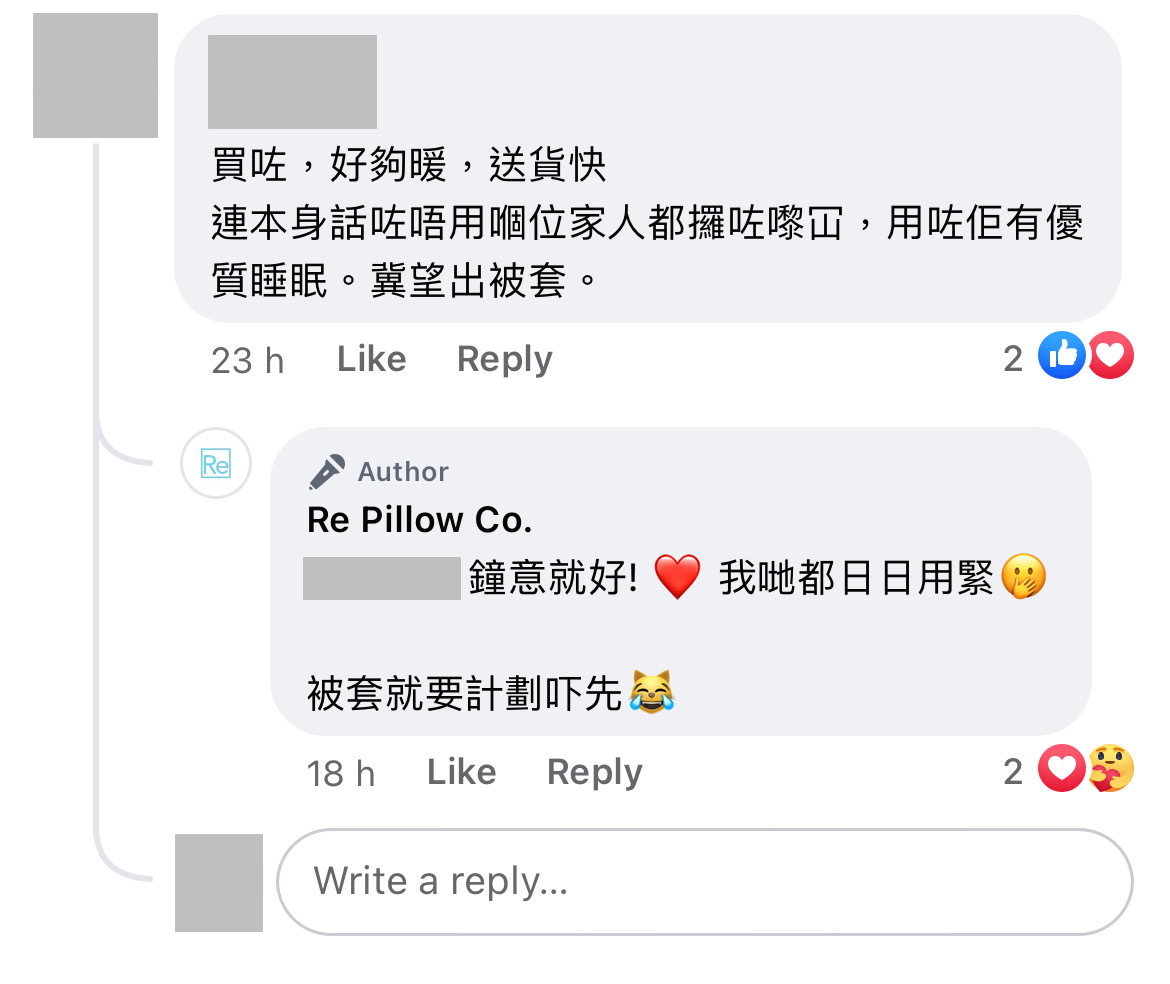The width and height of the screenshot is (1170, 984).
Task: Focus the Write a reply text box
Action: click(704, 881)
